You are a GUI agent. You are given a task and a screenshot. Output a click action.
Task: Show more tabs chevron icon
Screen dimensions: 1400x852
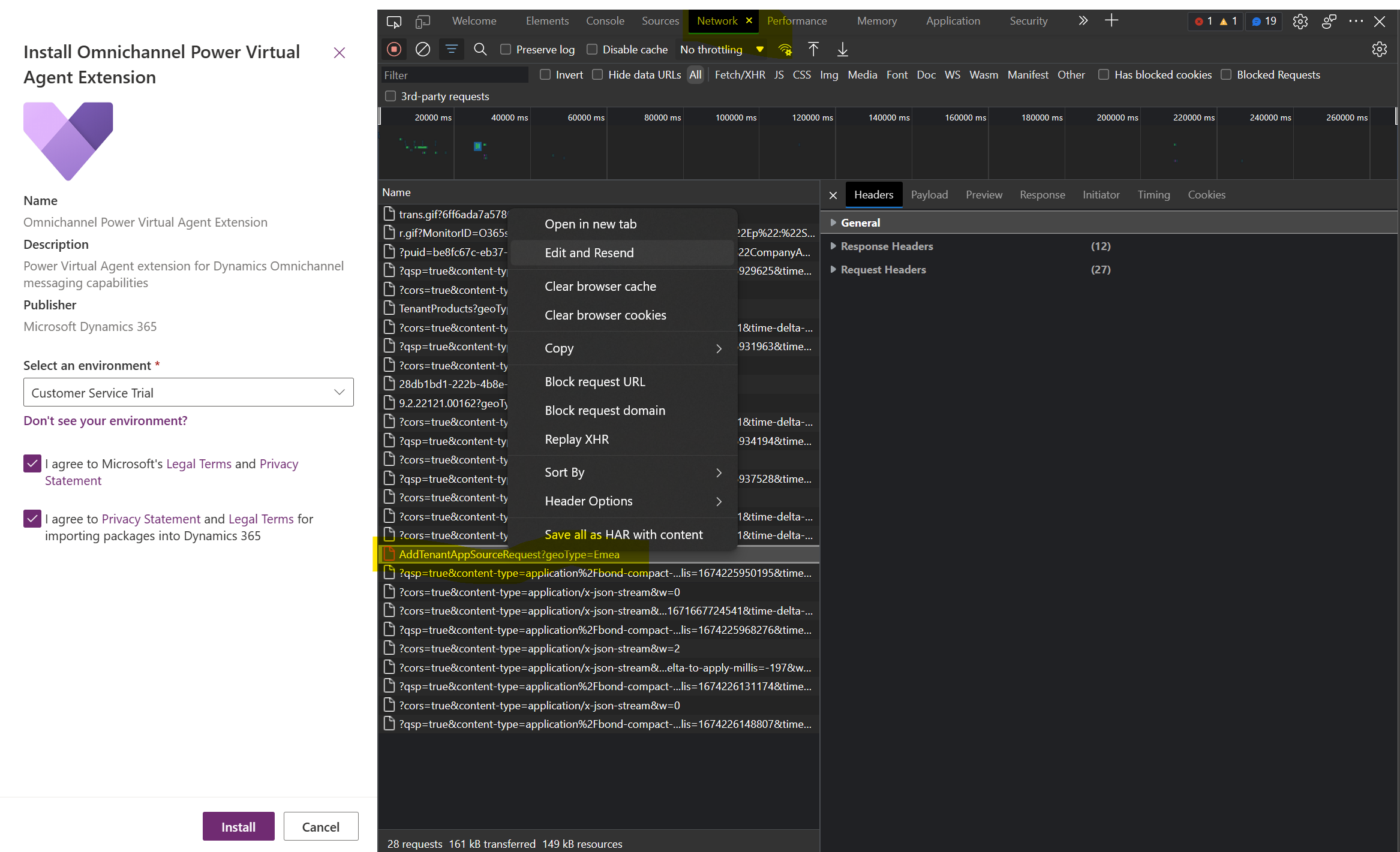click(x=1083, y=20)
